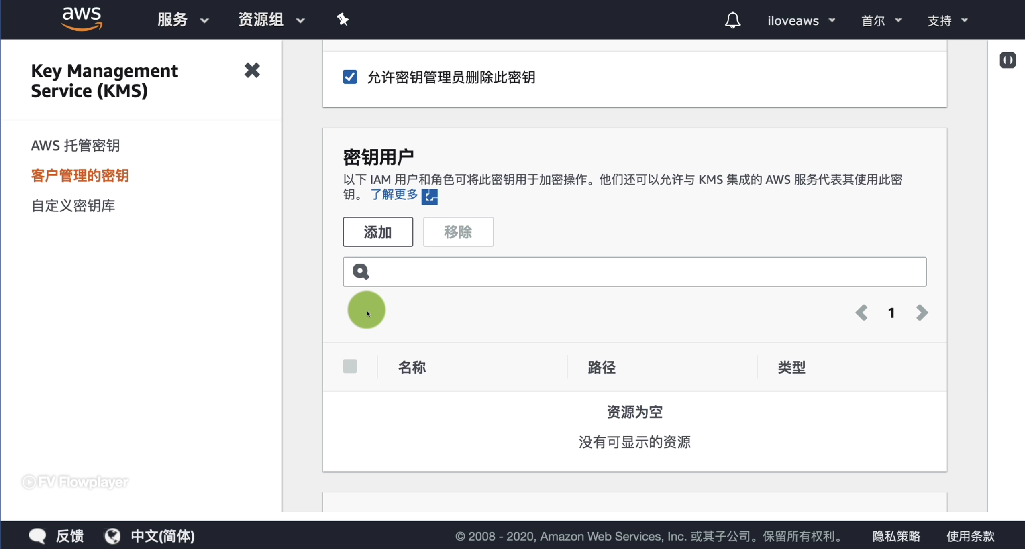The height and width of the screenshot is (549, 1025).
Task: Click the 添加 button
Action: click(x=378, y=232)
